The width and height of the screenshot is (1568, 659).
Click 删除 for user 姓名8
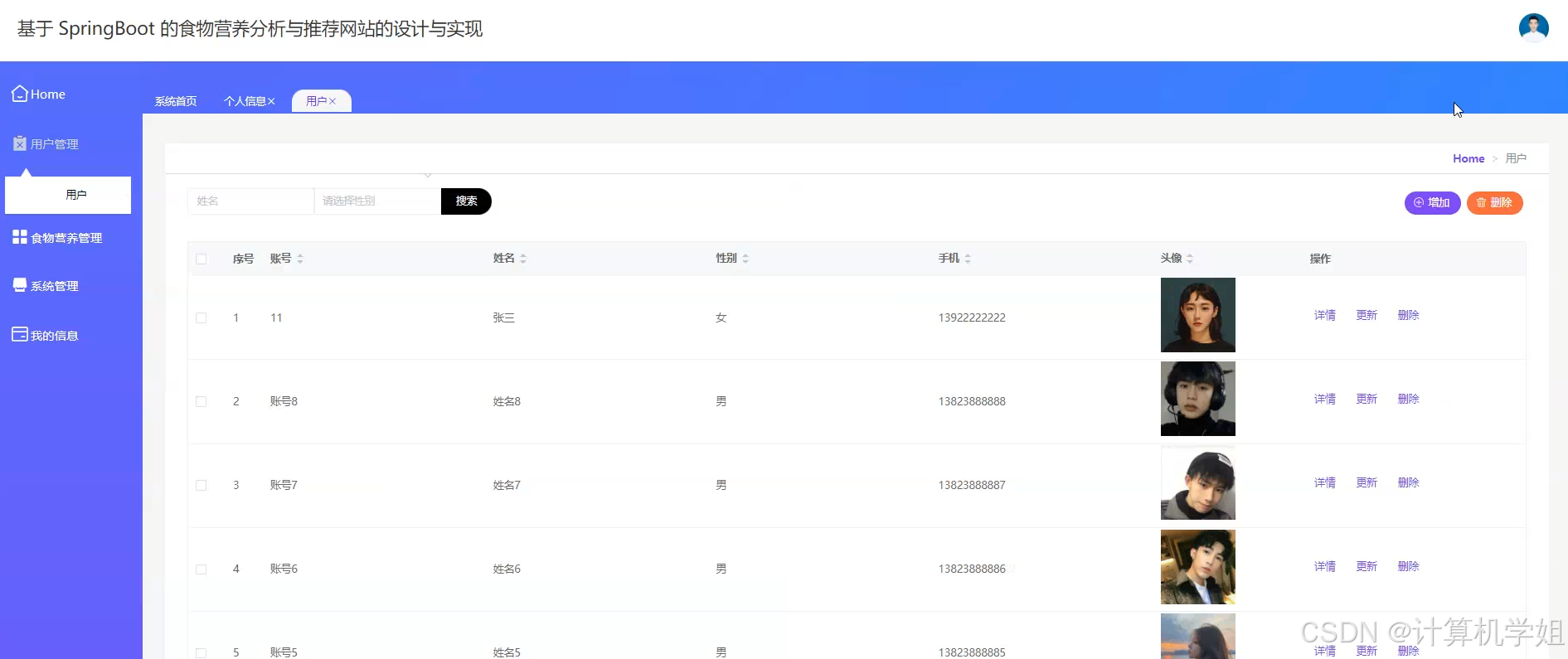click(1408, 399)
